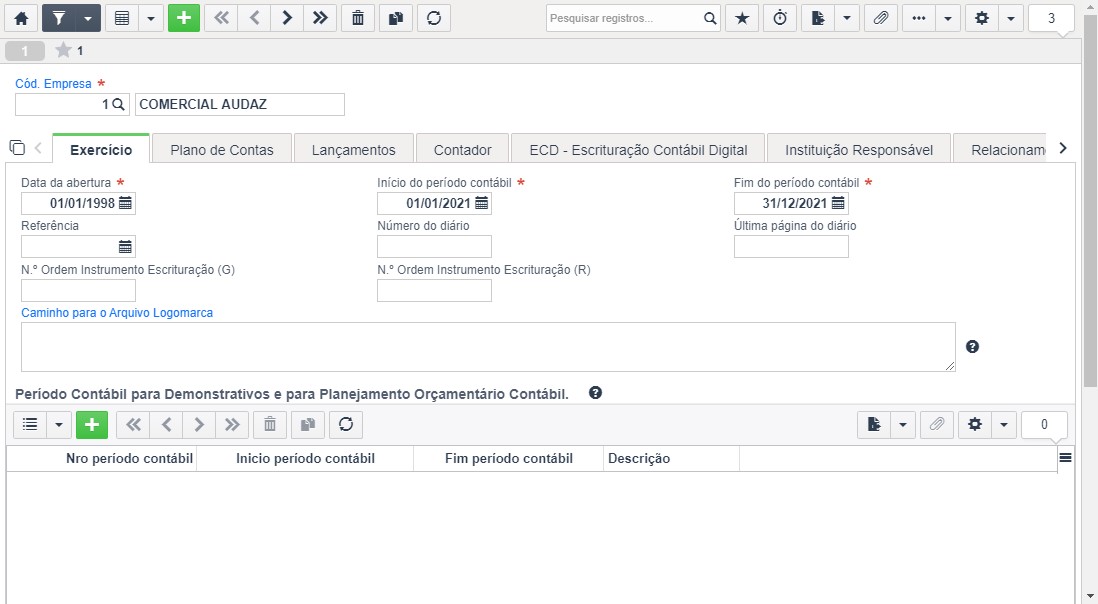Open sub-grid settings gear
Screen dimensions: 1098x604
coord(975,424)
